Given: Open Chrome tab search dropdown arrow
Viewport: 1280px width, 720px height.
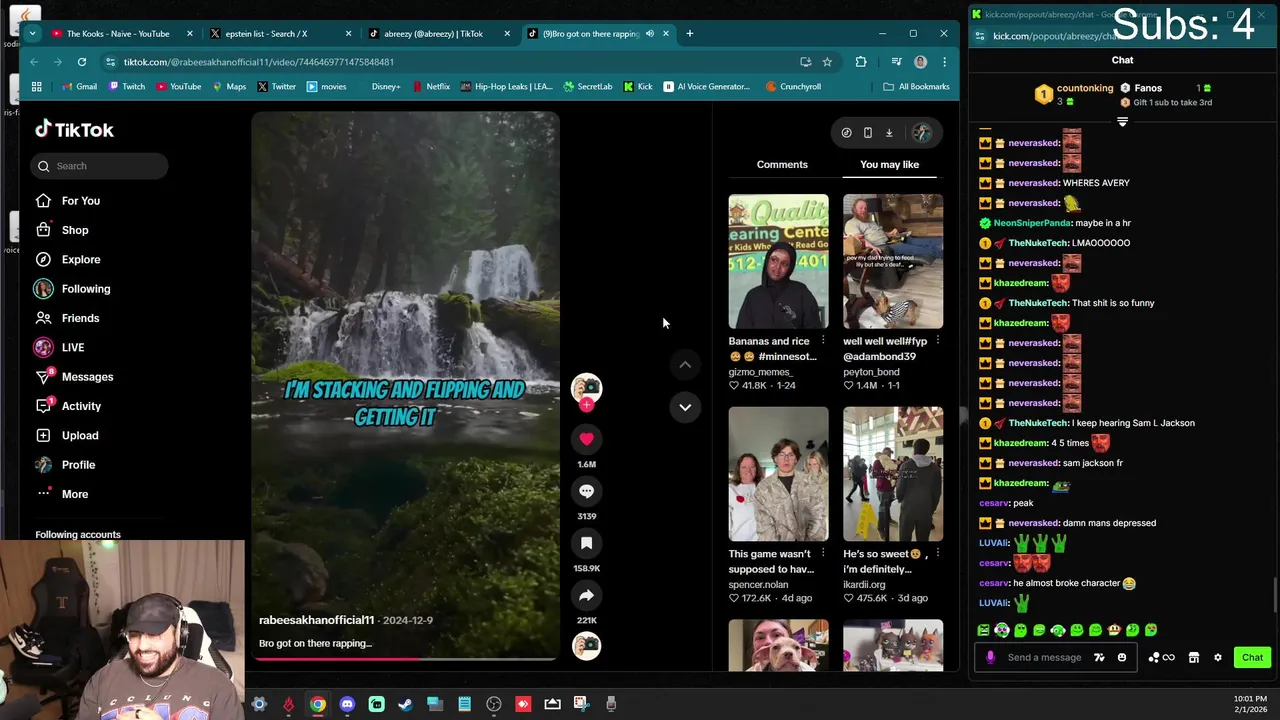Looking at the screenshot, I should pos(32,34).
